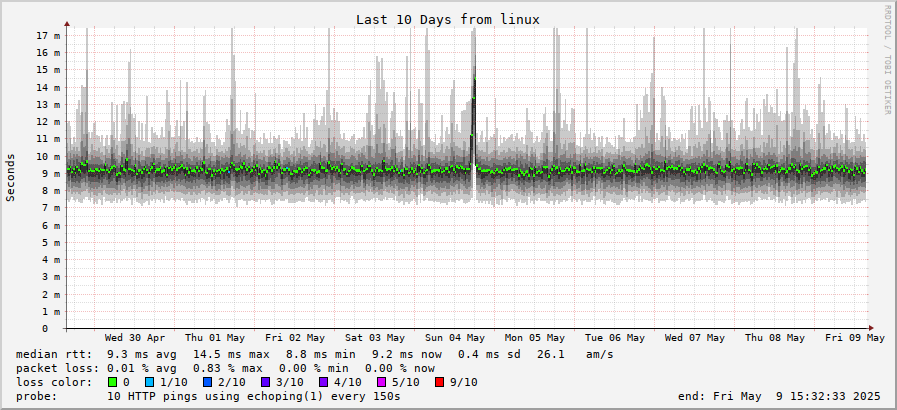Click the '0.01 % avg' packet loss value
The width and height of the screenshot is (897, 410).
point(142,368)
